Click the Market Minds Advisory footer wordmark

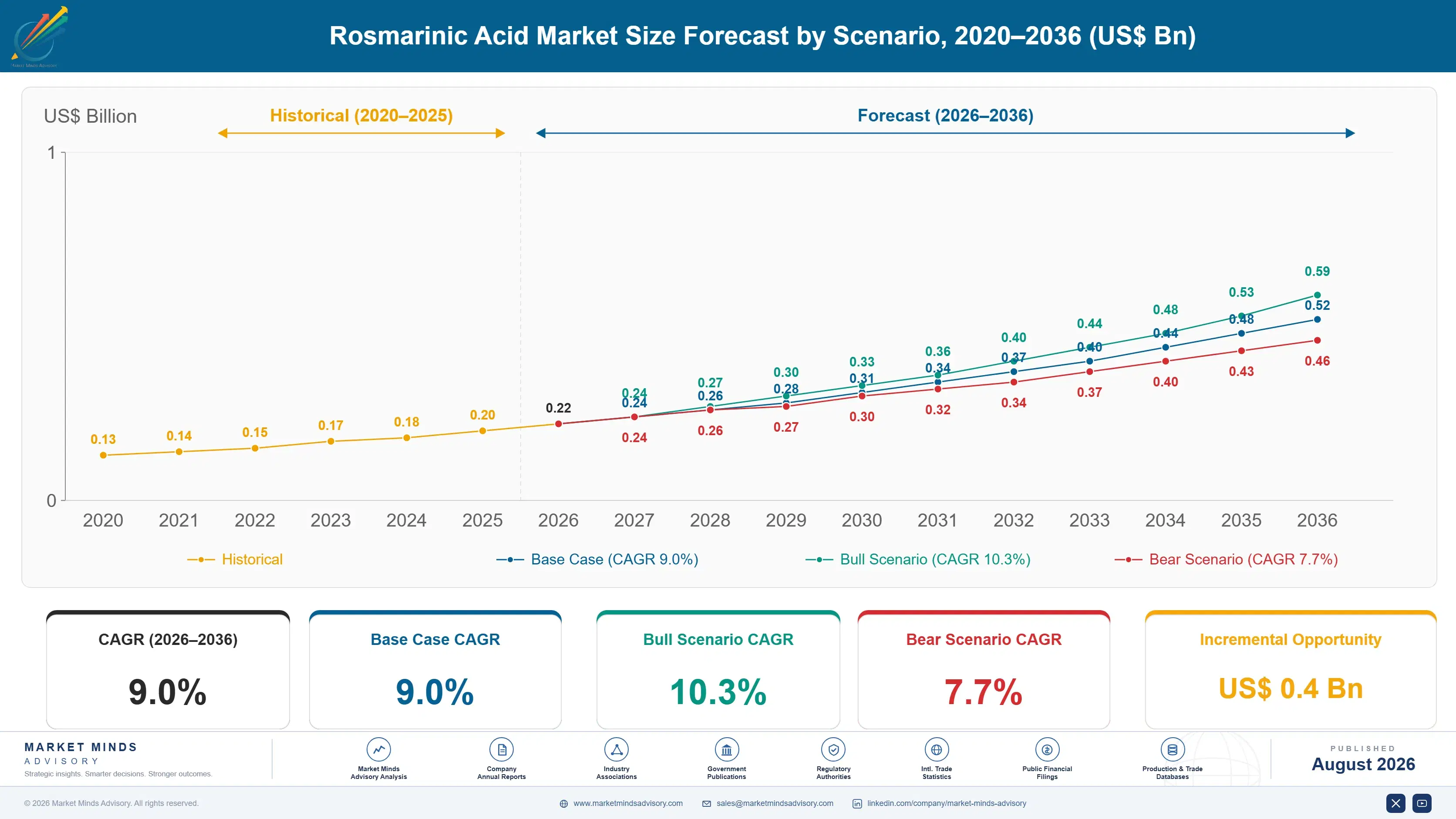[81, 753]
